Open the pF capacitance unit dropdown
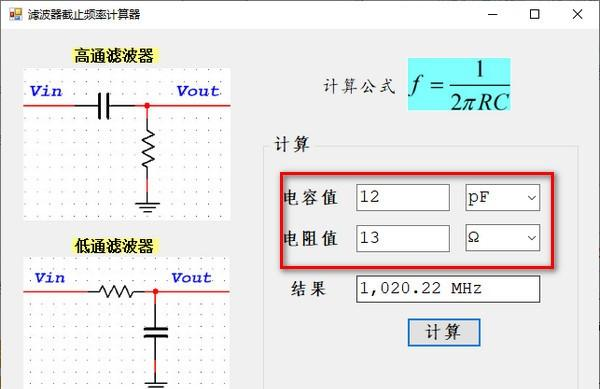 pos(502,197)
